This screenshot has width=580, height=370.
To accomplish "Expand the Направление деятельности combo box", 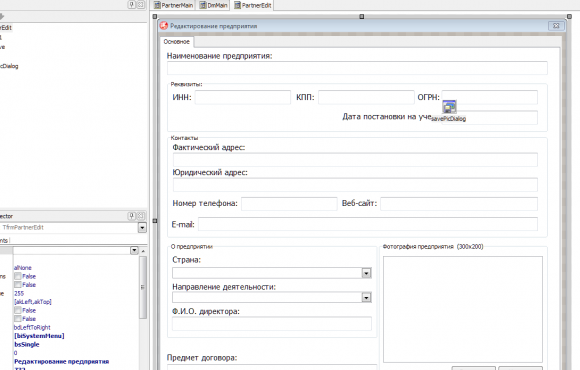I will (x=366, y=297).
